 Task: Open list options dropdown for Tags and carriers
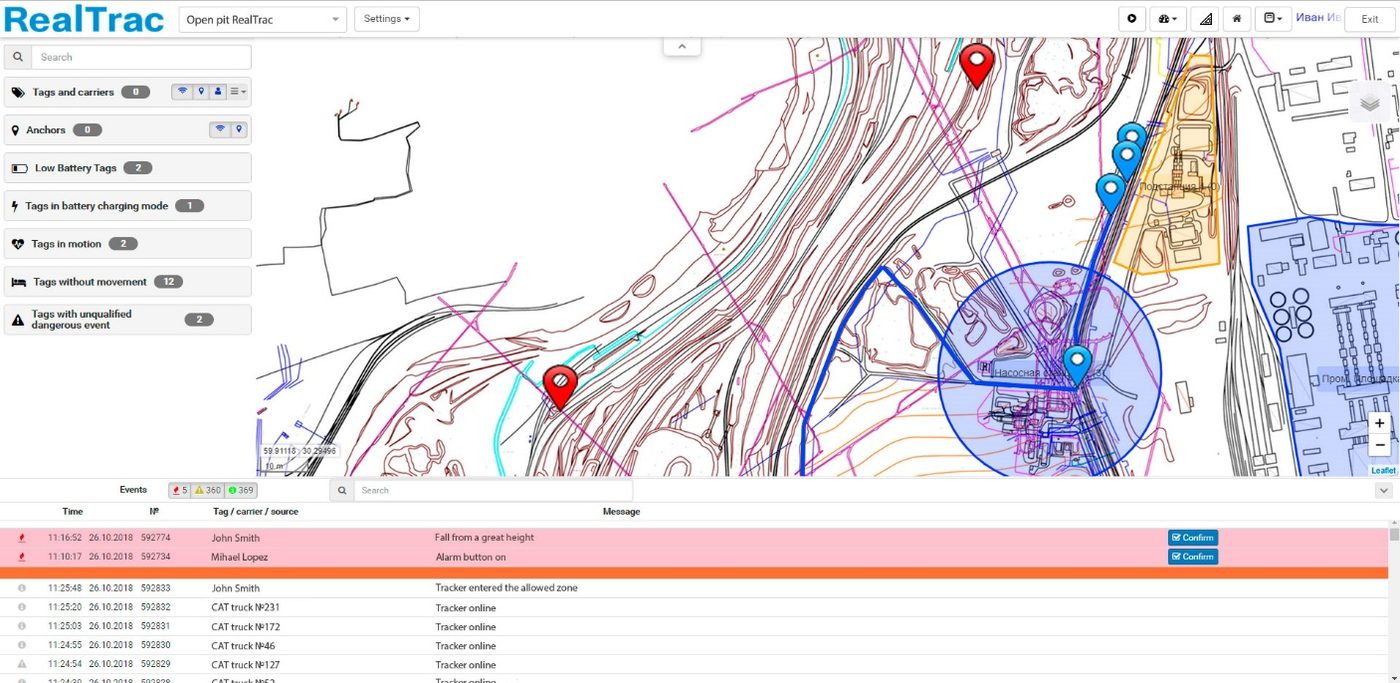(x=238, y=92)
